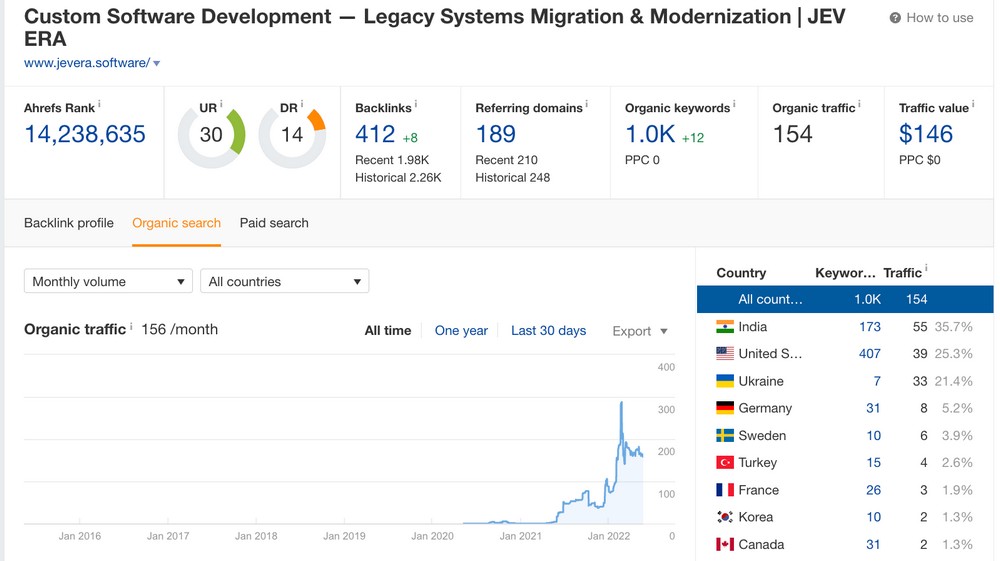
Task: Click the traffic peak on the chart line
Action: click(621, 403)
